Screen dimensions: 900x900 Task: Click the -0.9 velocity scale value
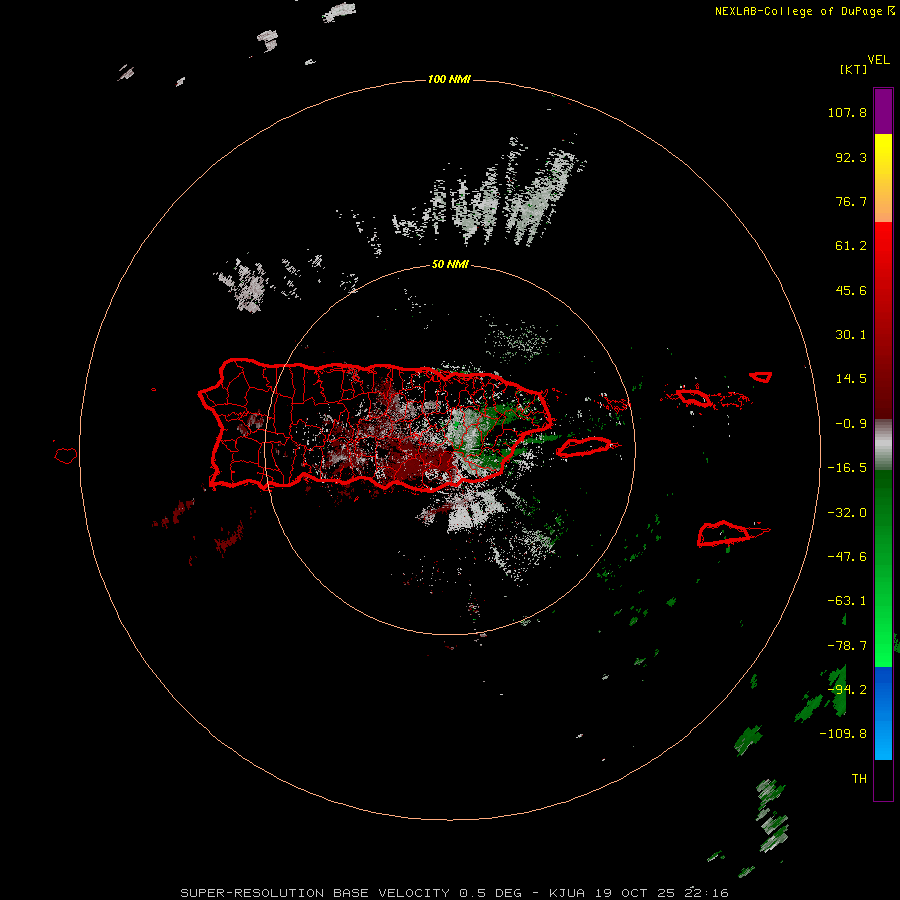click(851, 424)
